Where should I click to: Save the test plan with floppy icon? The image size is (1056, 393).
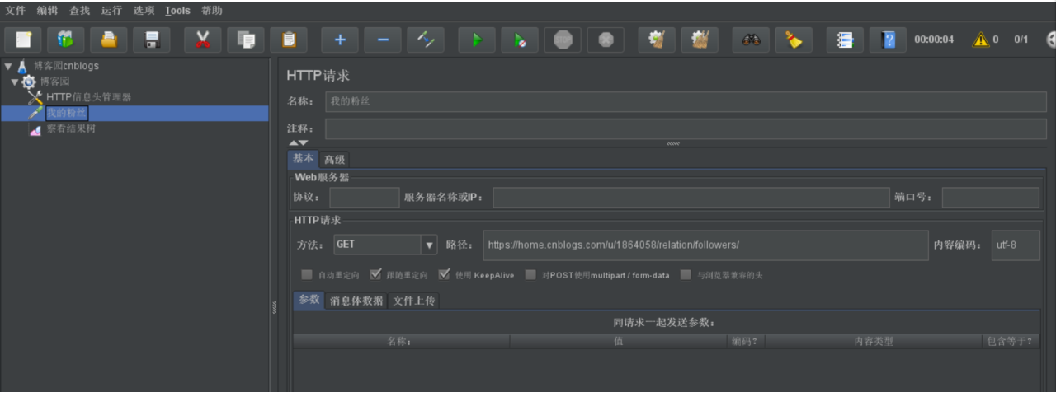[x=152, y=40]
